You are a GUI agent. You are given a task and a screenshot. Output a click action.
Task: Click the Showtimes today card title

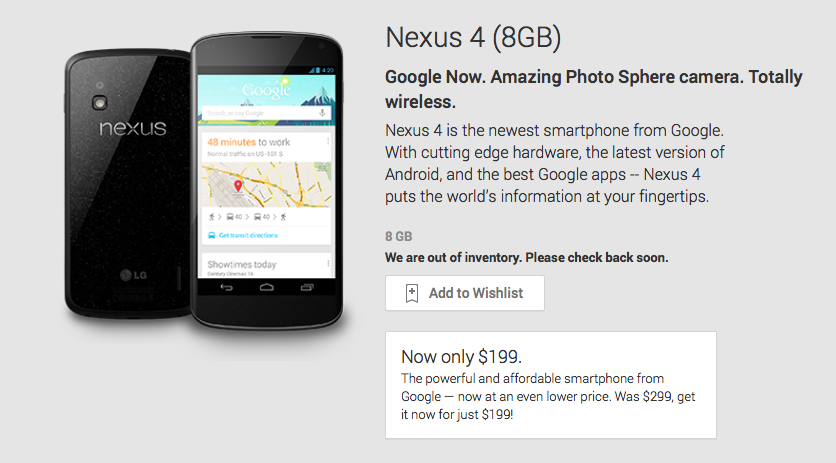coord(242,265)
